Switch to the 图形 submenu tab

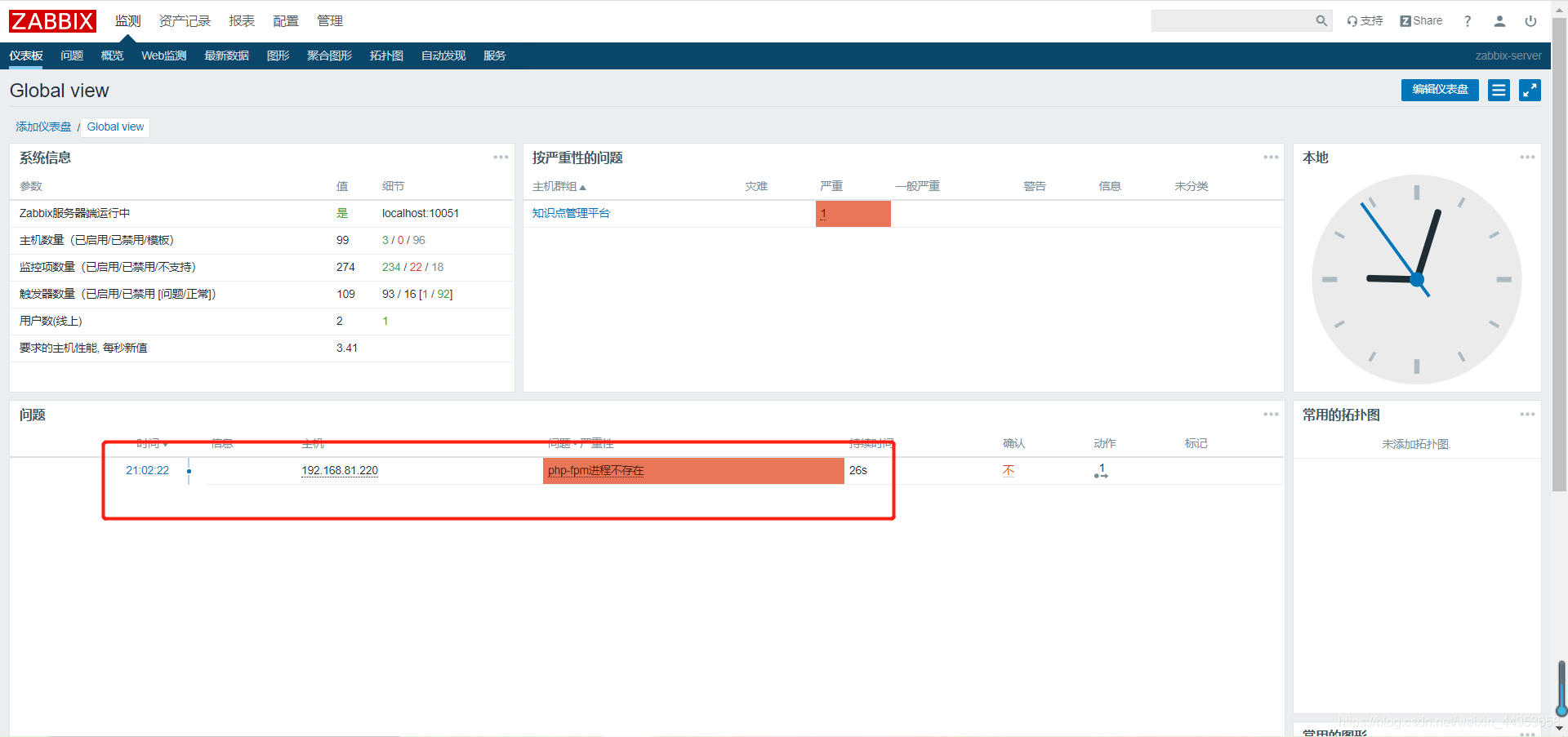[x=278, y=55]
